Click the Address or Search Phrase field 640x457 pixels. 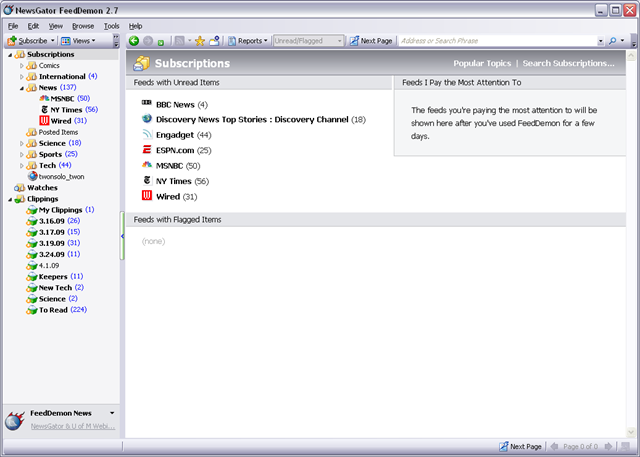[x=498, y=41]
